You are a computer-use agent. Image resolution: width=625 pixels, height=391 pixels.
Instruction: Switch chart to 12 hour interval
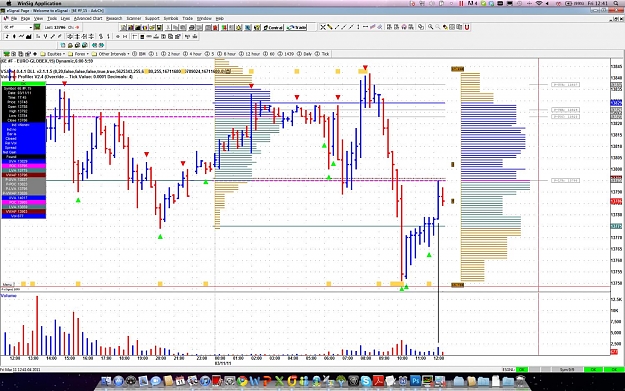click(x=250, y=54)
